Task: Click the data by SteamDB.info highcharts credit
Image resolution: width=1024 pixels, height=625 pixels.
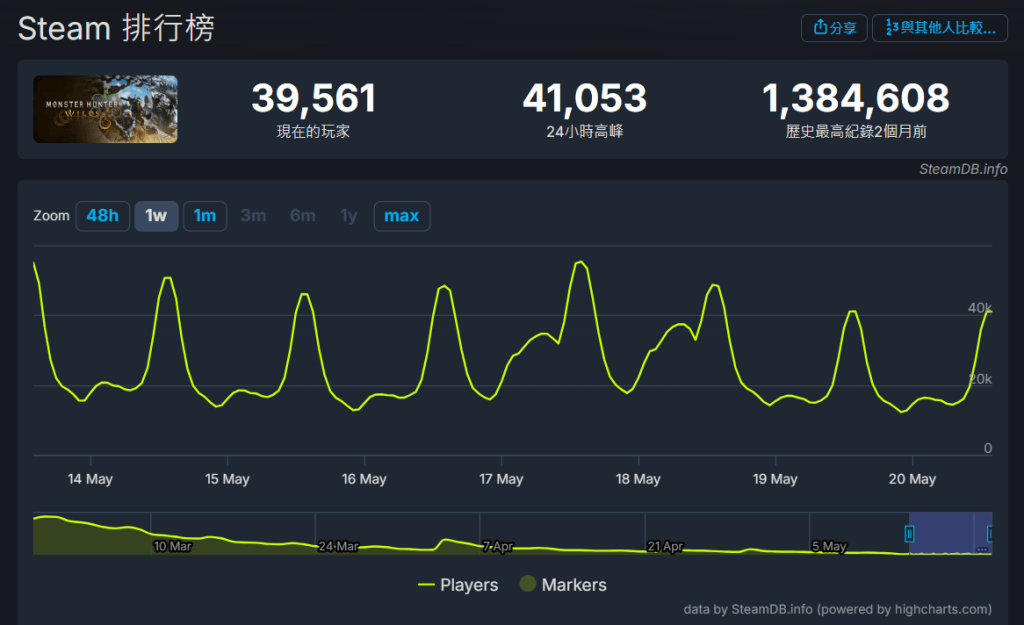Action: (837, 609)
